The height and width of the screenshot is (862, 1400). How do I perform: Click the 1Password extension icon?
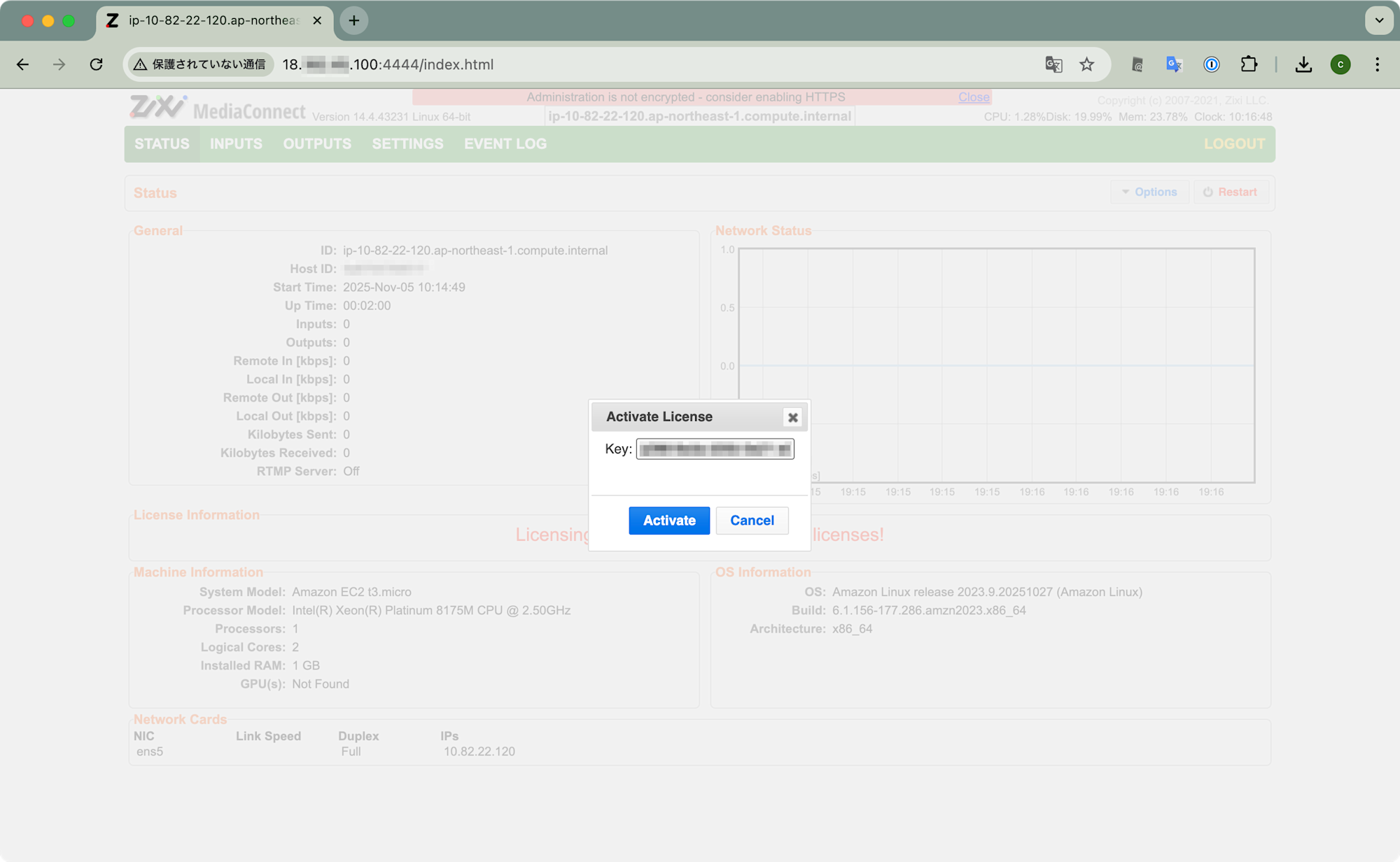click(x=1212, y=64)
